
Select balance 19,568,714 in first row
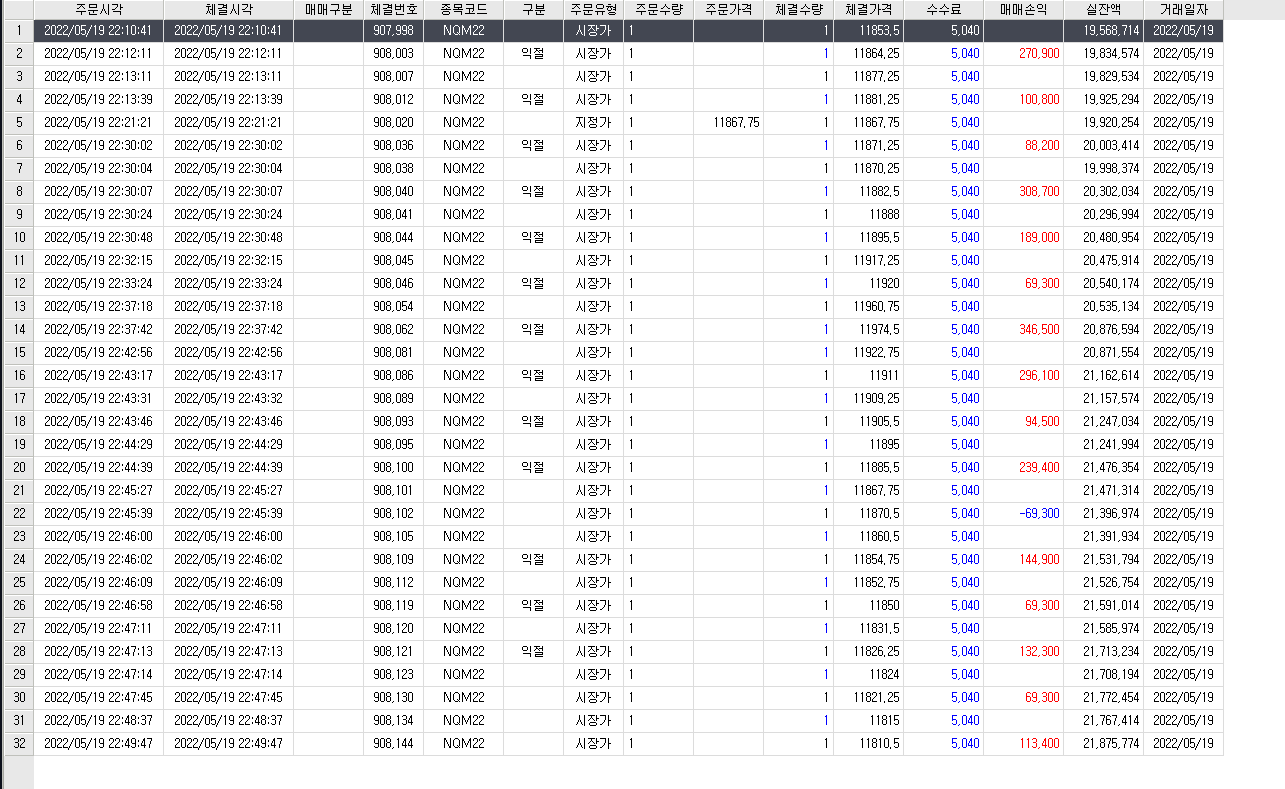1111,30
